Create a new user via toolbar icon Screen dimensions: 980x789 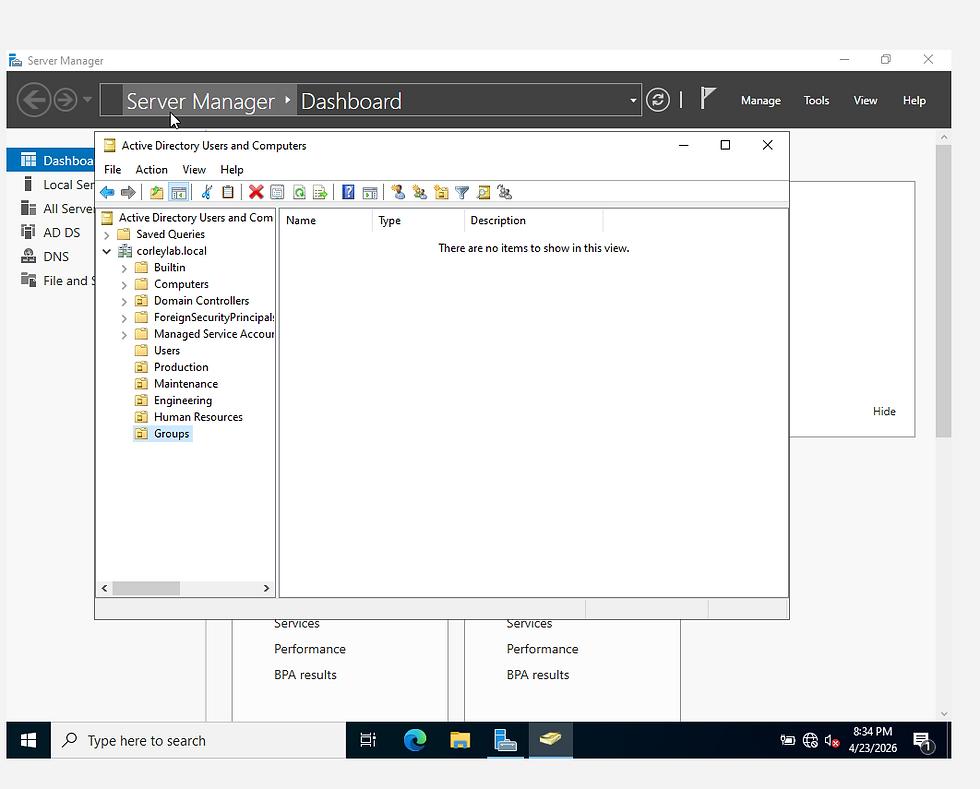[x=398, y=193]
